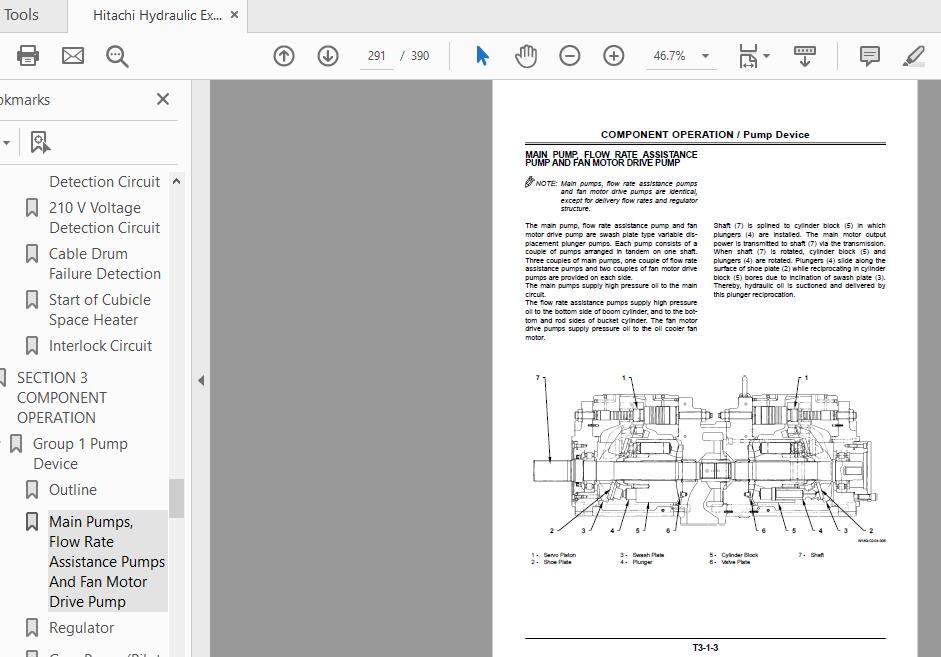Open the Email document icon
This screenshot has width=941, height=657.
(x=72, y=55)
